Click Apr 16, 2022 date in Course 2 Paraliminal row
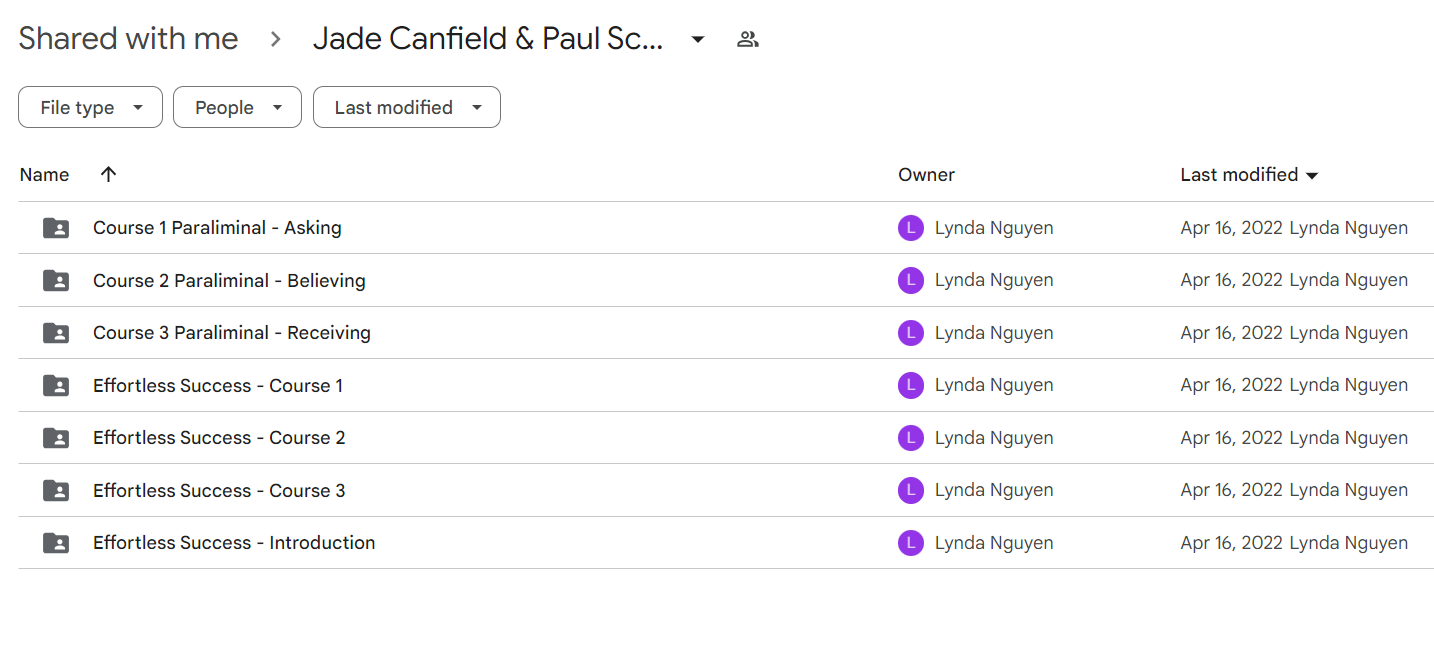 (x=1232, y=281)
